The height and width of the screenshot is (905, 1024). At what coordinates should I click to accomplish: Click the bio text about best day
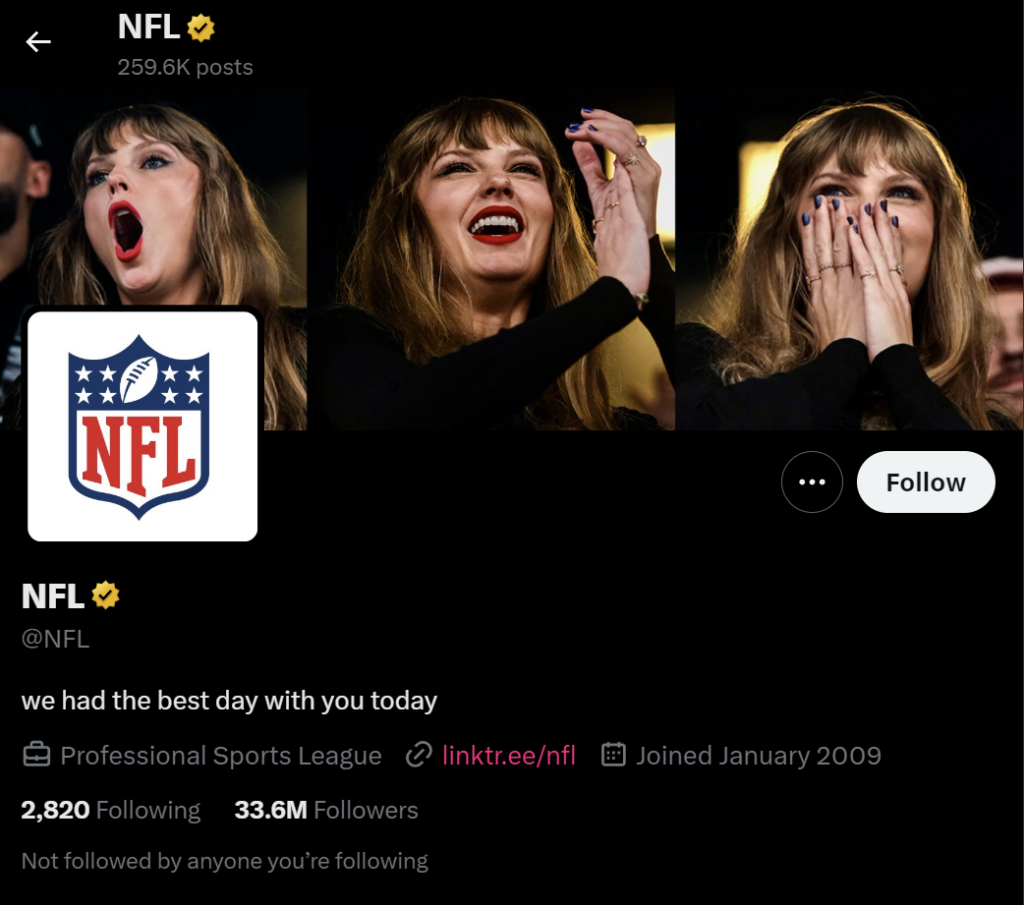(x=229, y=701)
